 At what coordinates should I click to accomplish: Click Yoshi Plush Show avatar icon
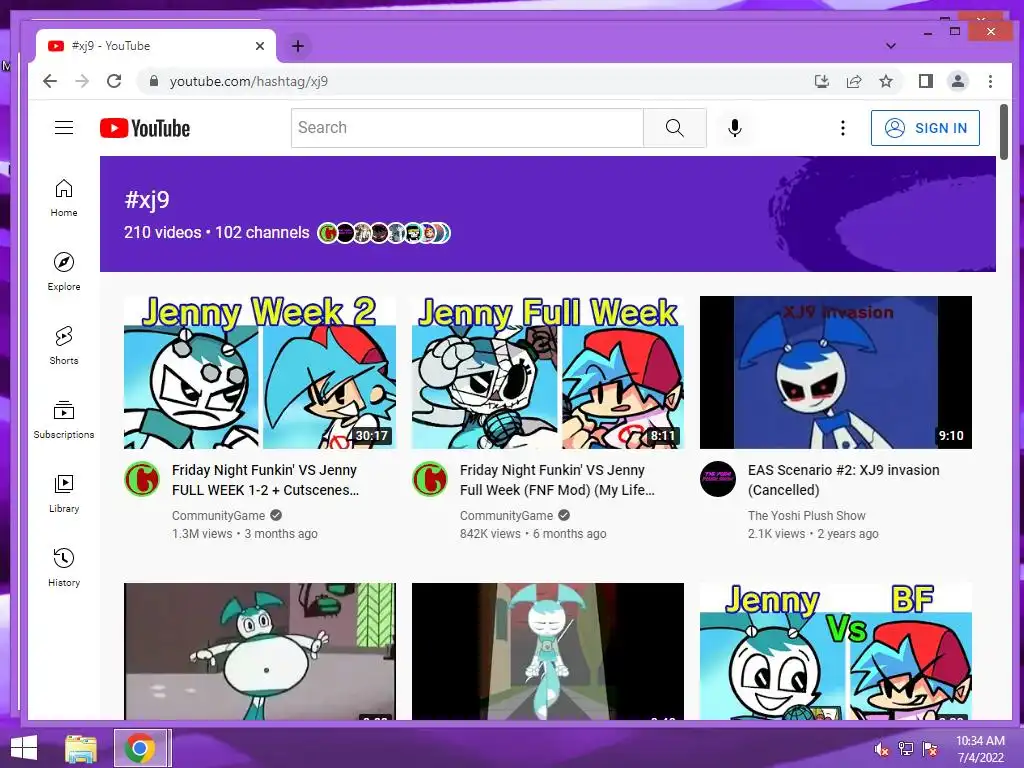[718, 479]
